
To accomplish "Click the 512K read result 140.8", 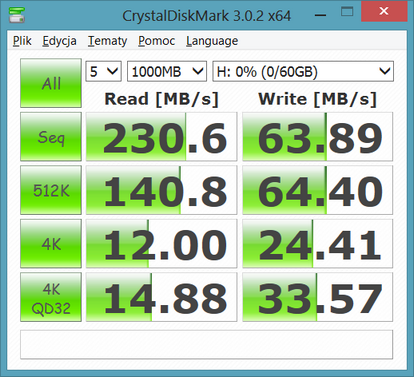I will coord(161,190).
